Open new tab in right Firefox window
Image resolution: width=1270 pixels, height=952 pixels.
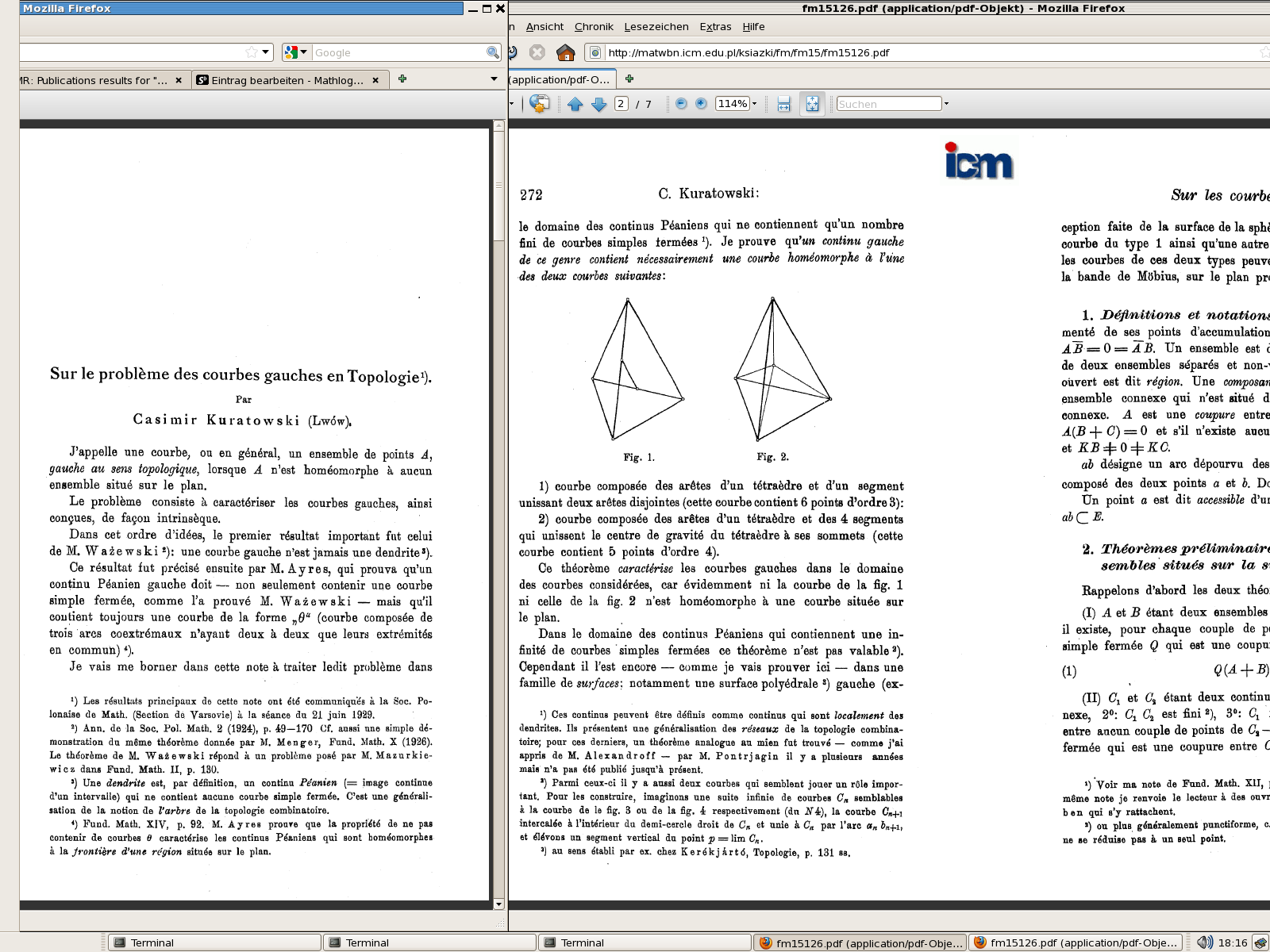629,79
